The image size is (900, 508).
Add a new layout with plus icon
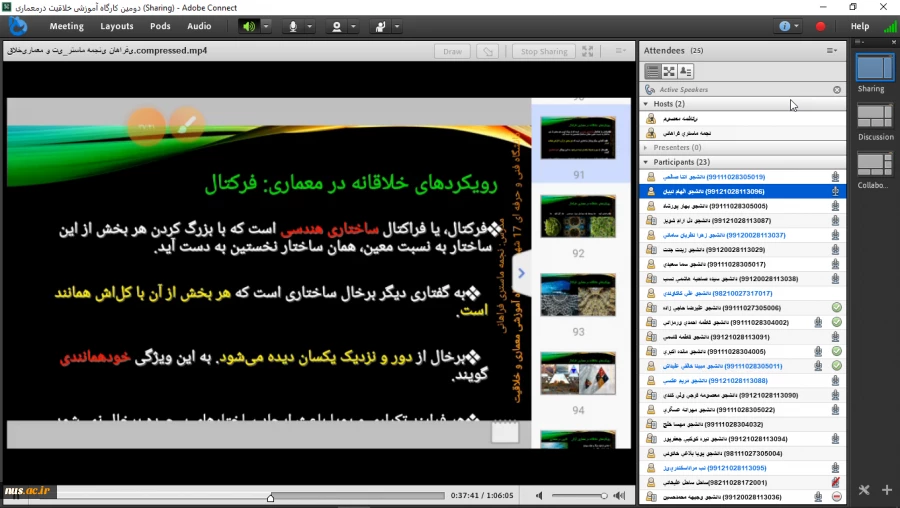pyautogui.click(x=887, y=490)
